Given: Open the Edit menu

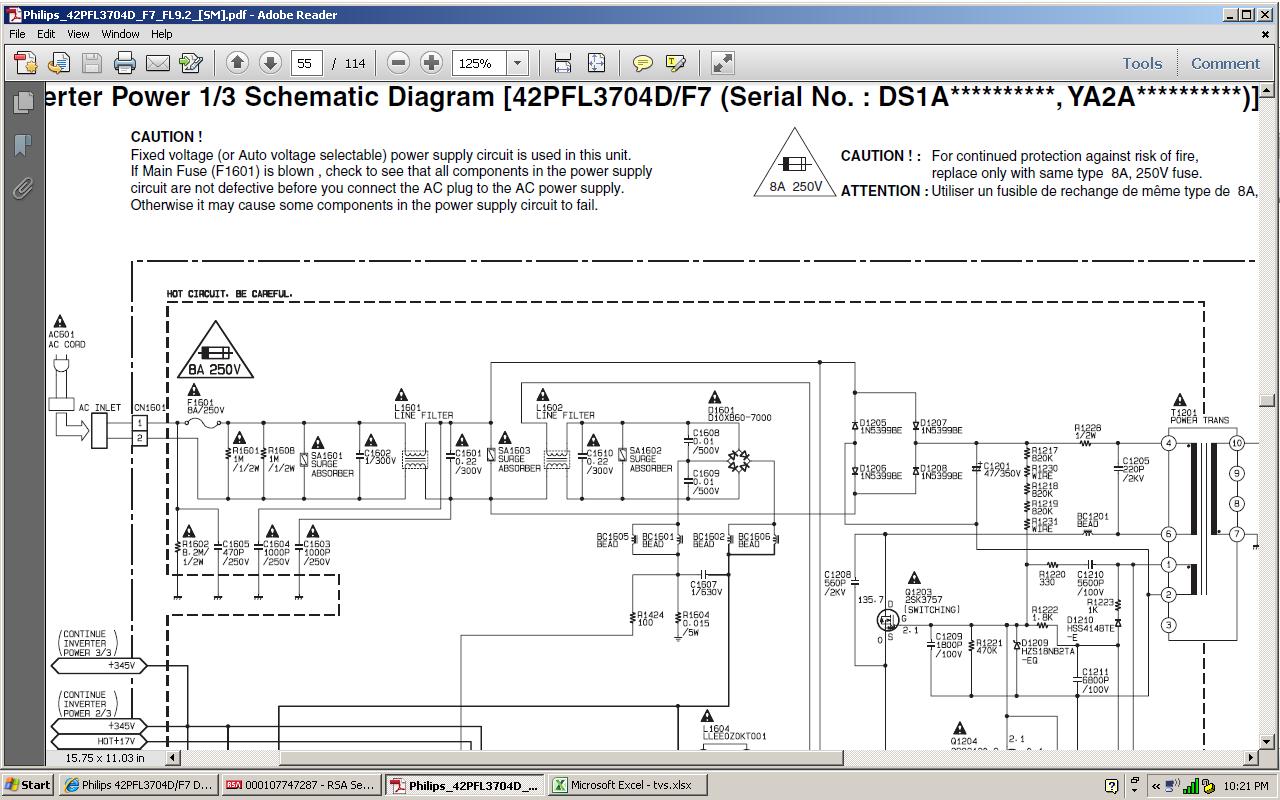Looking at the screenshot, I should [46, 34].
